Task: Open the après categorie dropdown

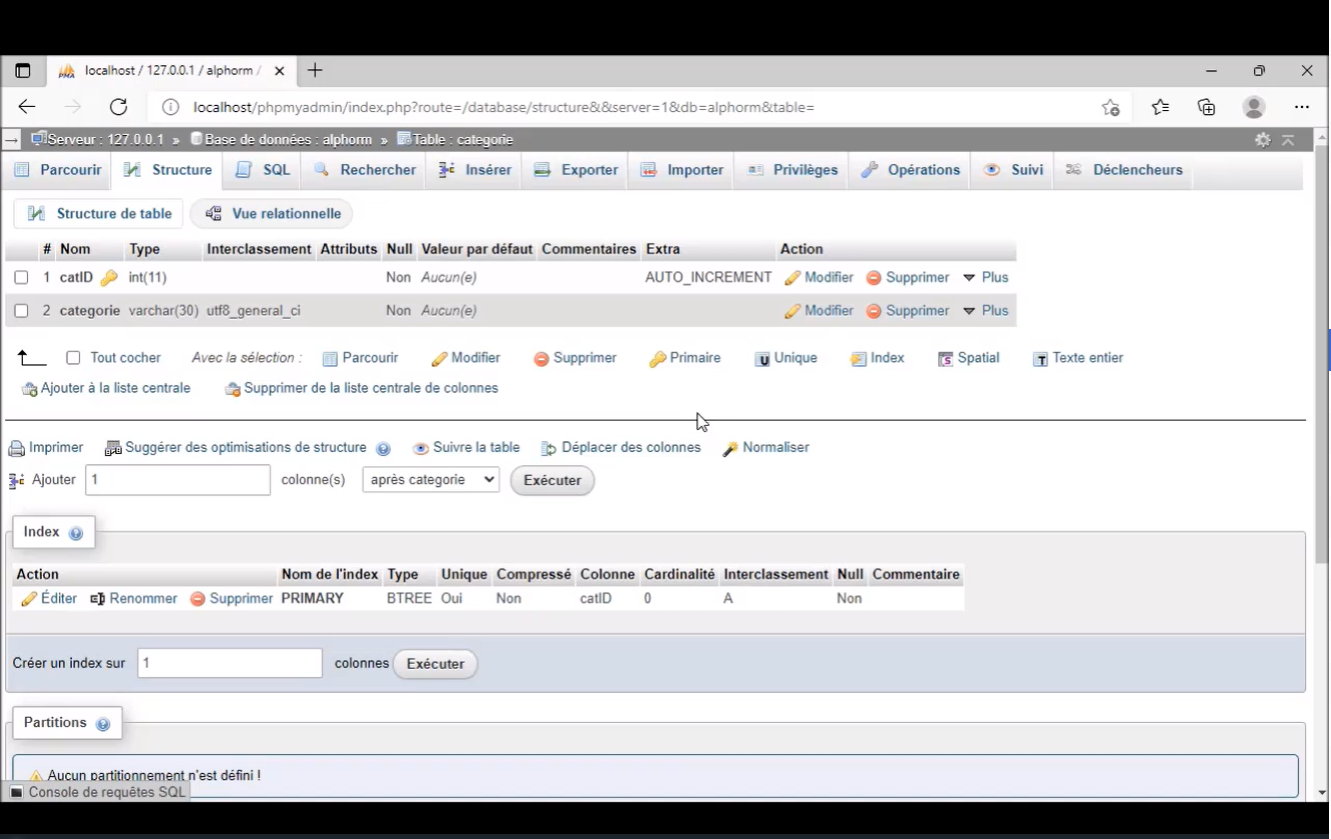Action: point(430,479)
